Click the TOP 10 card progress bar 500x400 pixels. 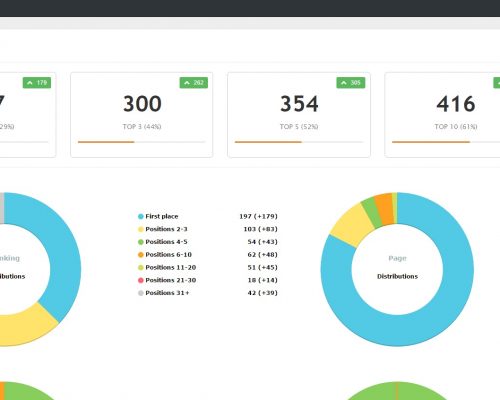click(x=446, y=142)
